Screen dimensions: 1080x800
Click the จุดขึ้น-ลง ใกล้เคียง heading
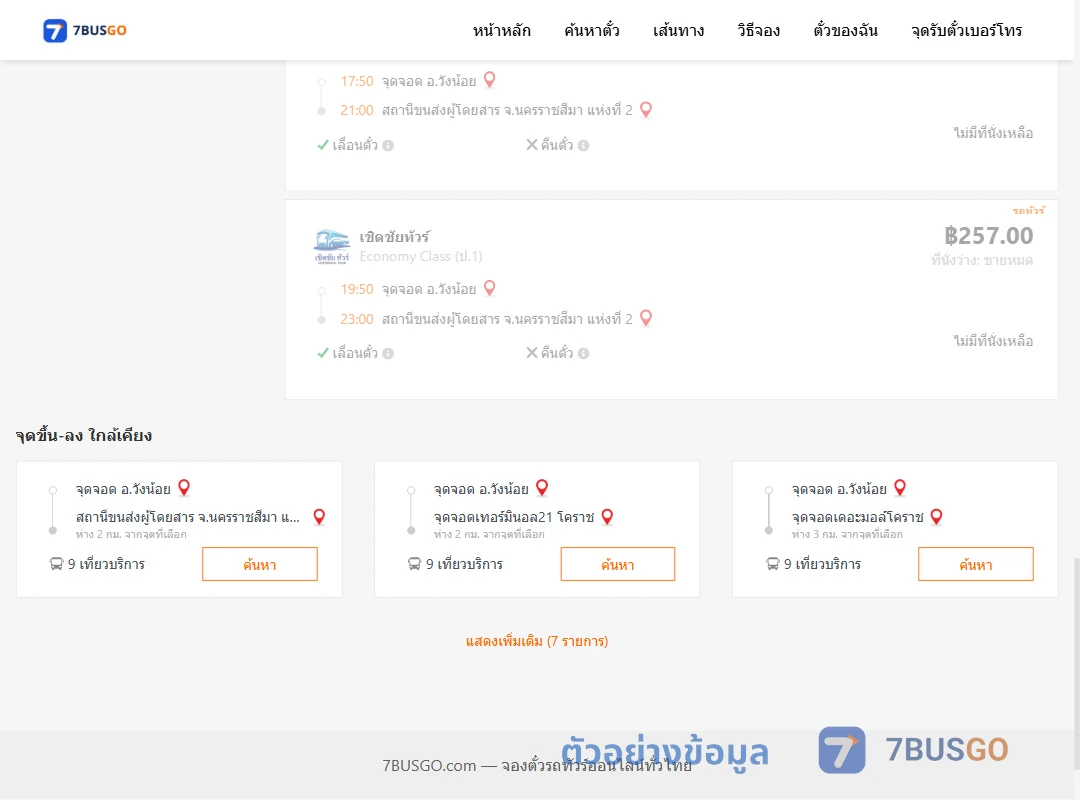tap(83, 435)
